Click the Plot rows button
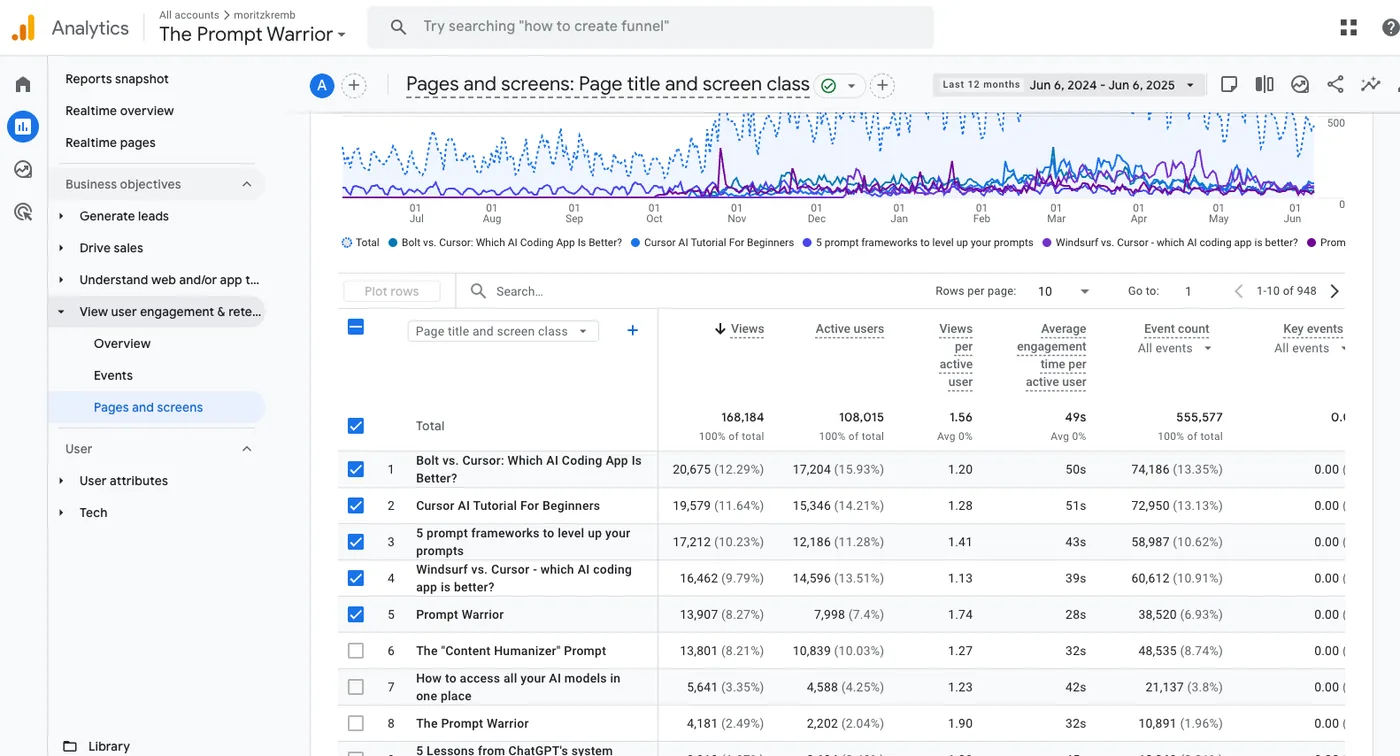Screen dimensions: 1400x756 pyautogui.click(x=391, y=291)
